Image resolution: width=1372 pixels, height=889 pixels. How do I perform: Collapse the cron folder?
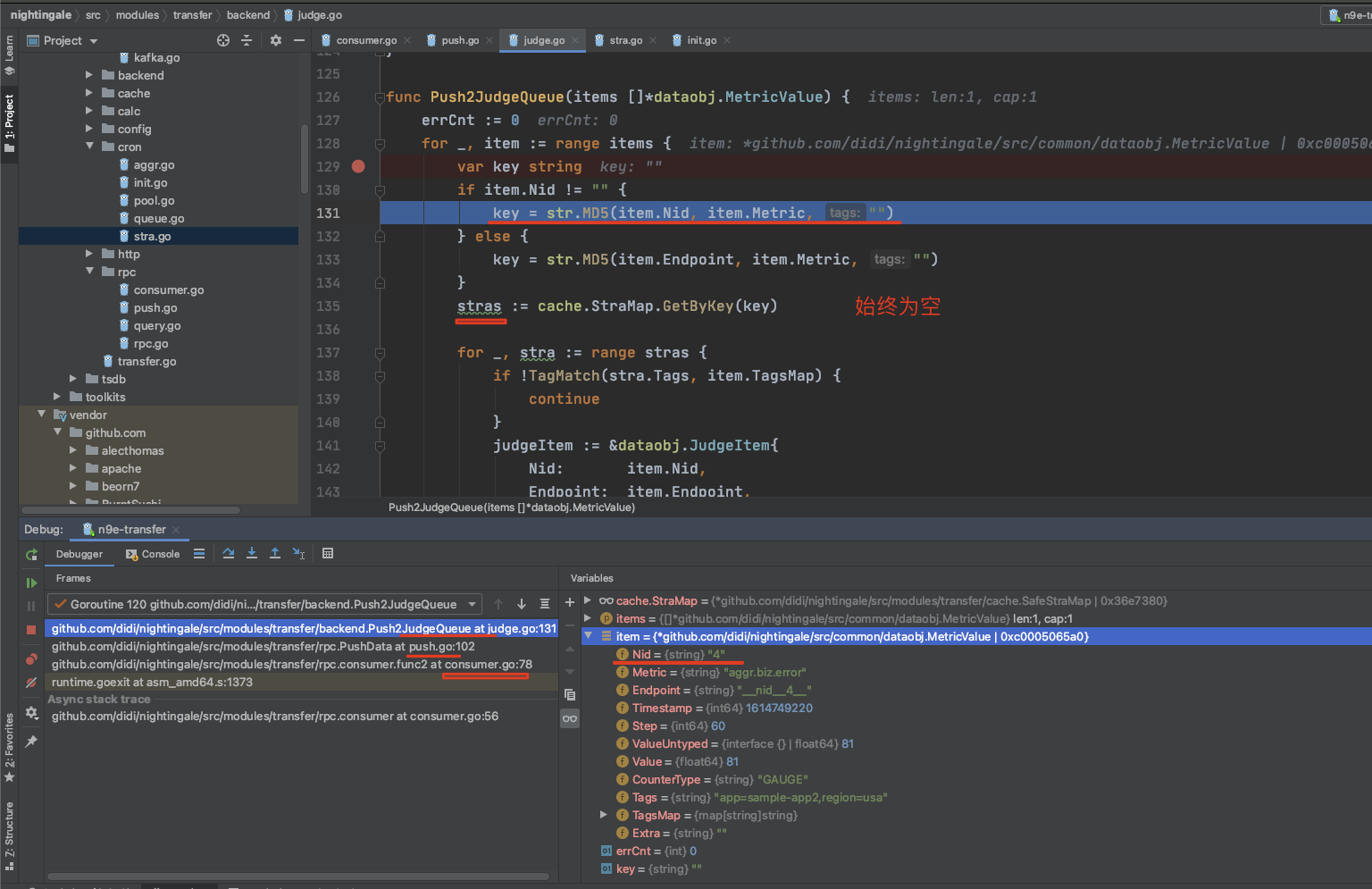tap(89, 147)
